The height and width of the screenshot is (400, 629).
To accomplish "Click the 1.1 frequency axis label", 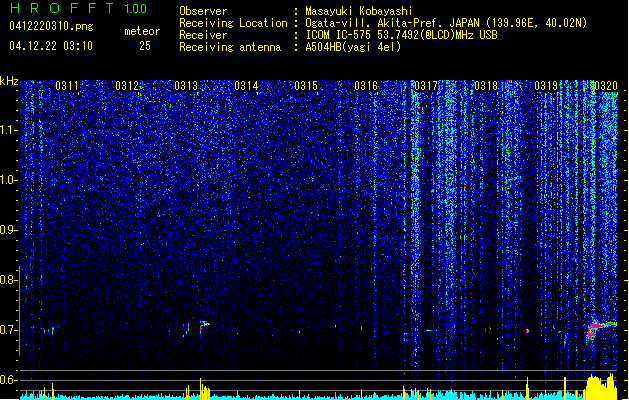I will point(8,130).
